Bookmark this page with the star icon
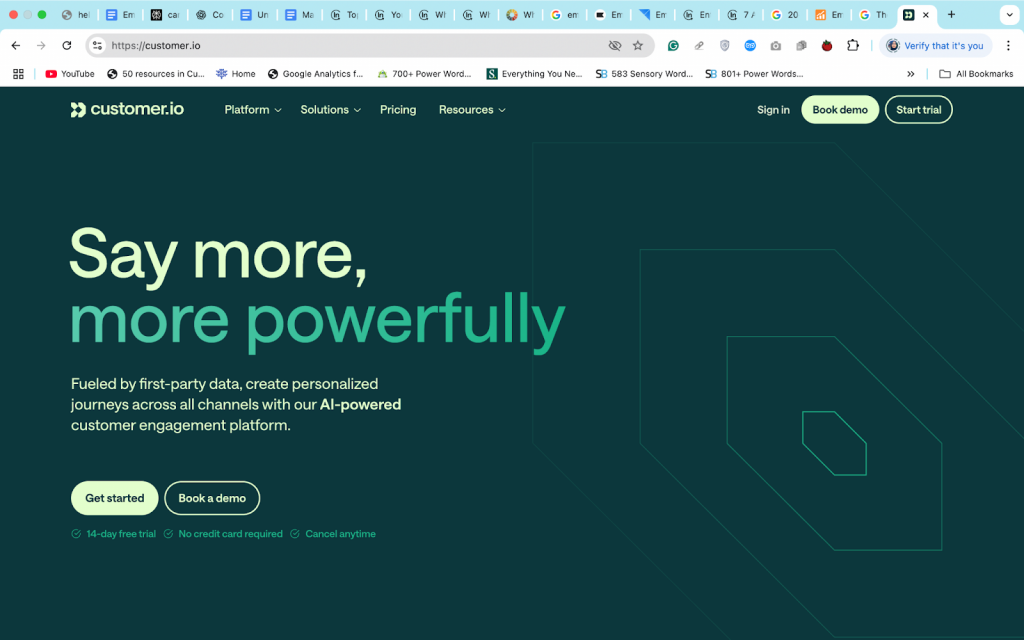Screen dimensions: 1024x640 click(637, 45)
